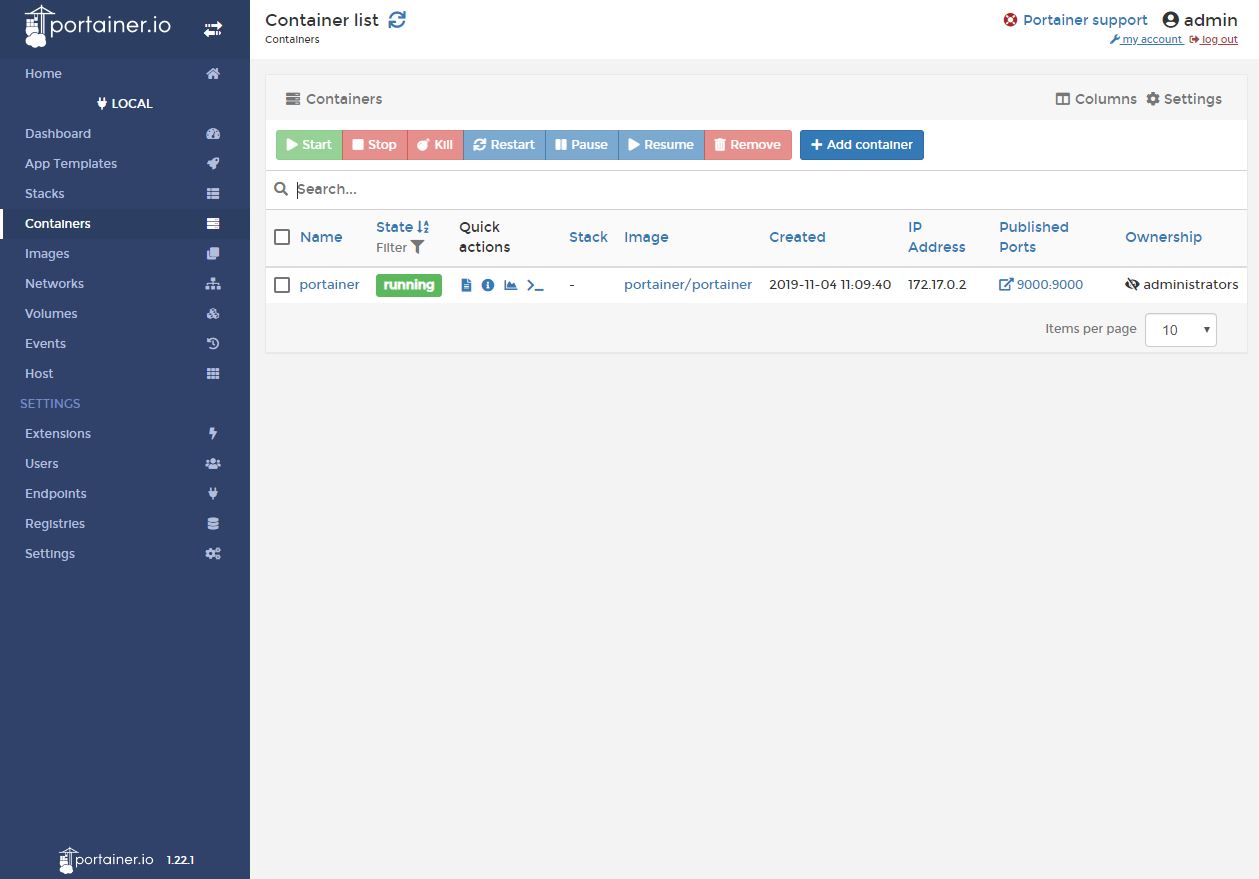
Task: Click the refresh icon beside Container list
Action: point(397,20)
